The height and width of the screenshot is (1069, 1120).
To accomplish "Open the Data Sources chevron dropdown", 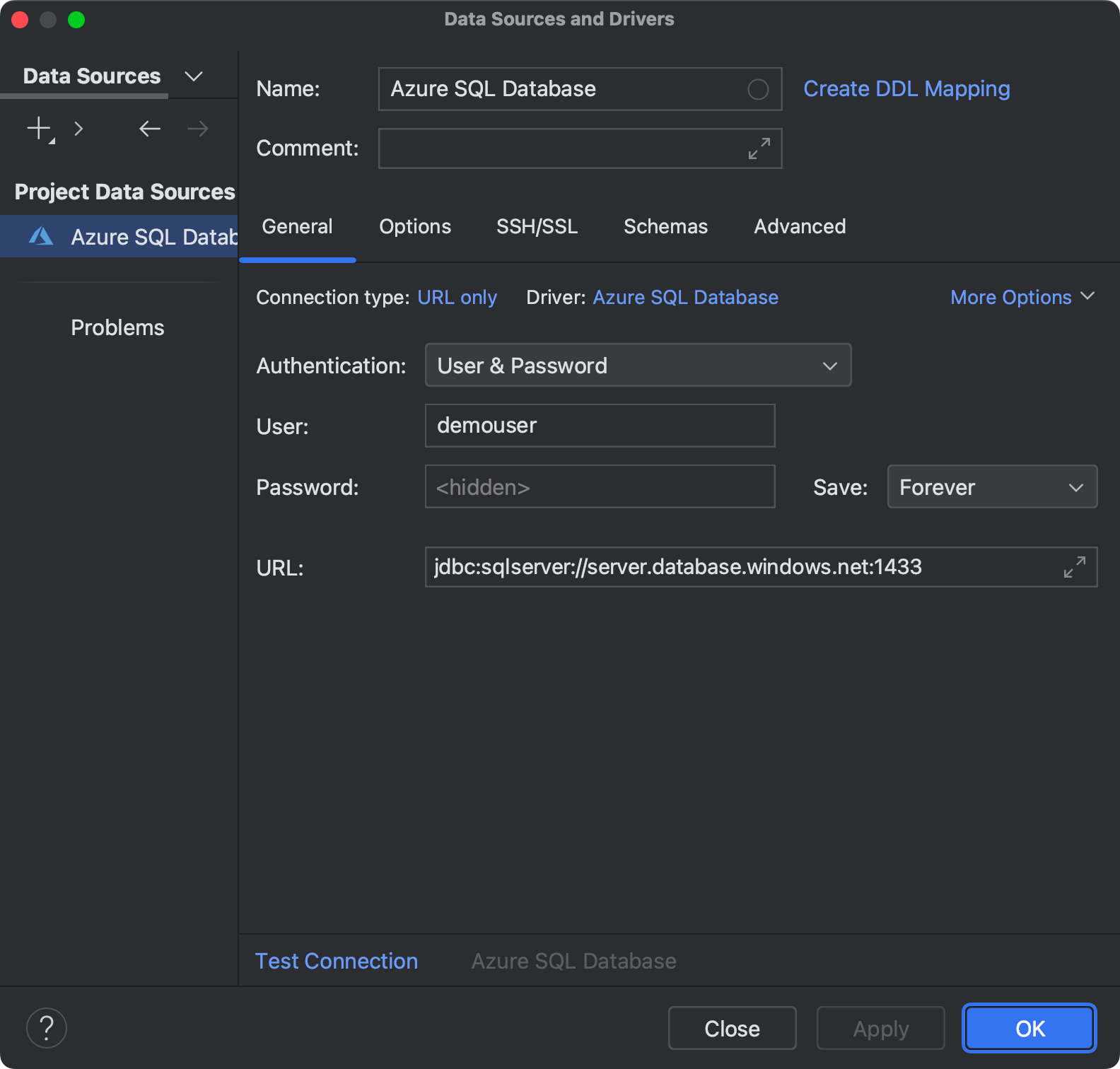I will [x=194, y=76].
